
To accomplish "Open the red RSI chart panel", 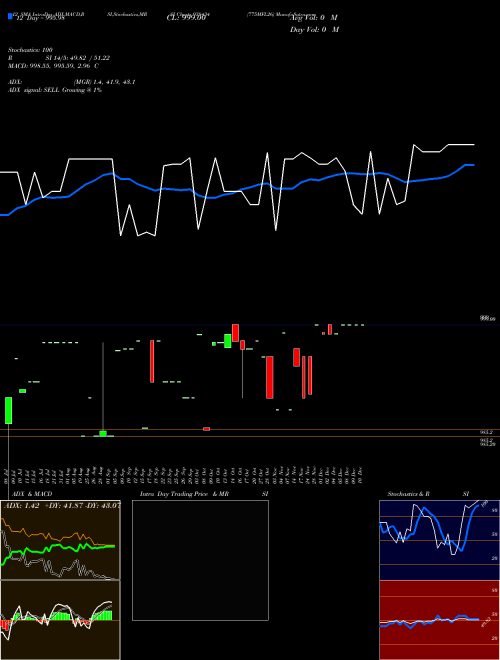I will point(439,620).
